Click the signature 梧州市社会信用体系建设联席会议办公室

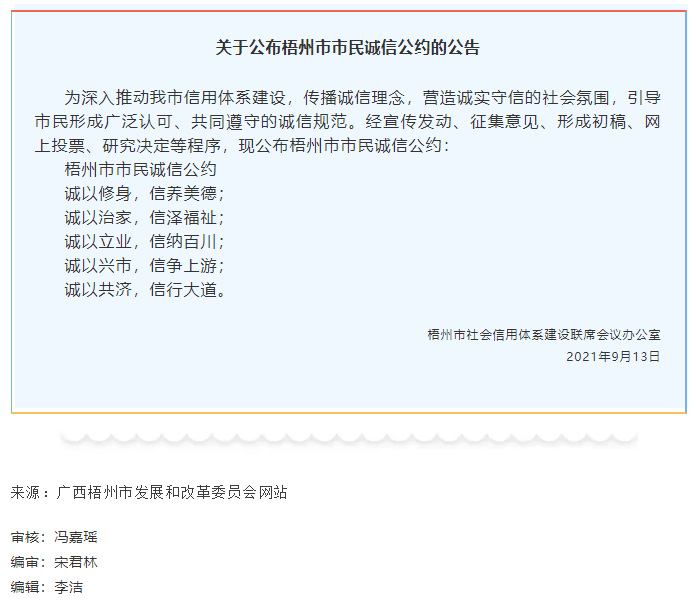(x=543, y=335)
